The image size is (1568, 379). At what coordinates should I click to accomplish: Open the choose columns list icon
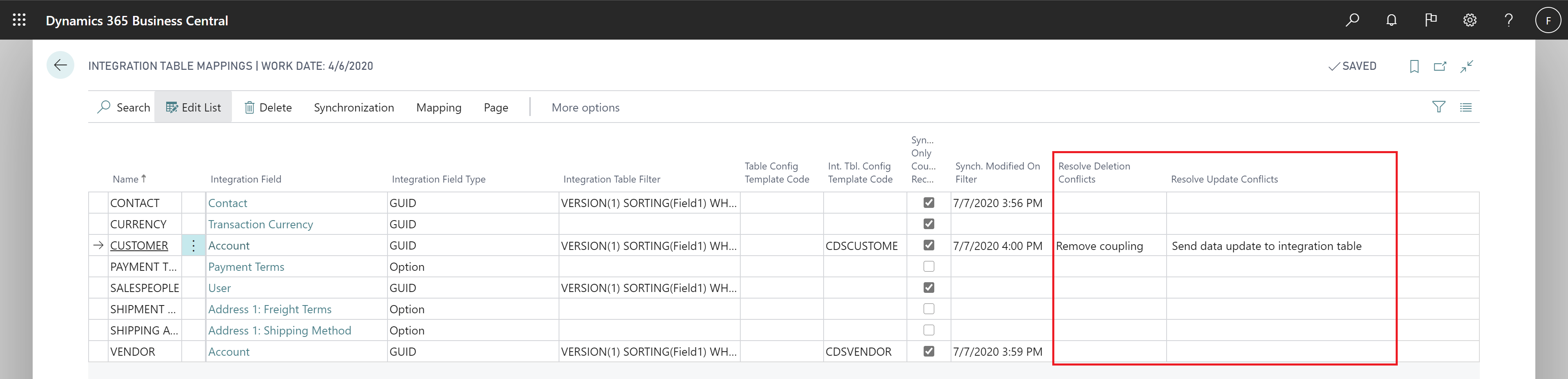[x=1466, y=107]
